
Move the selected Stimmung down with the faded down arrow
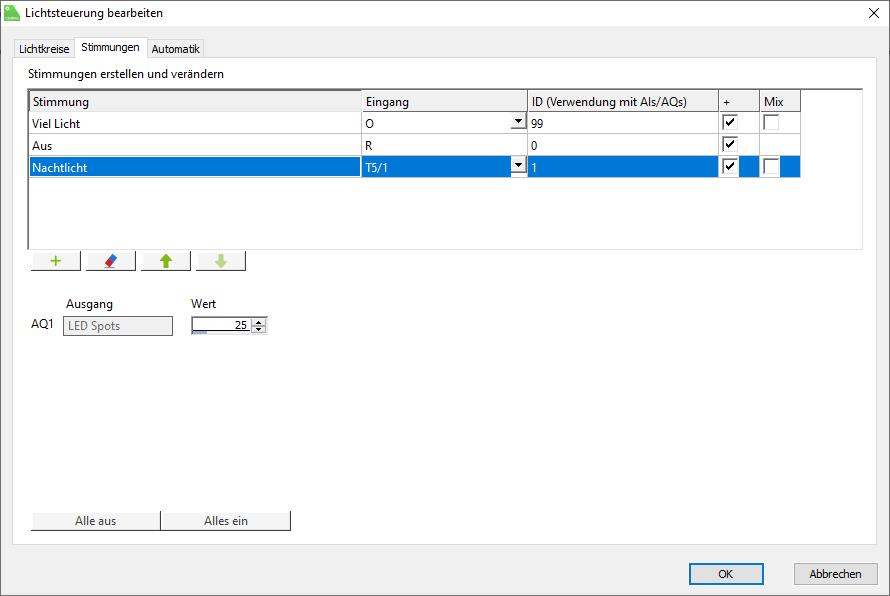pos(221,261)
